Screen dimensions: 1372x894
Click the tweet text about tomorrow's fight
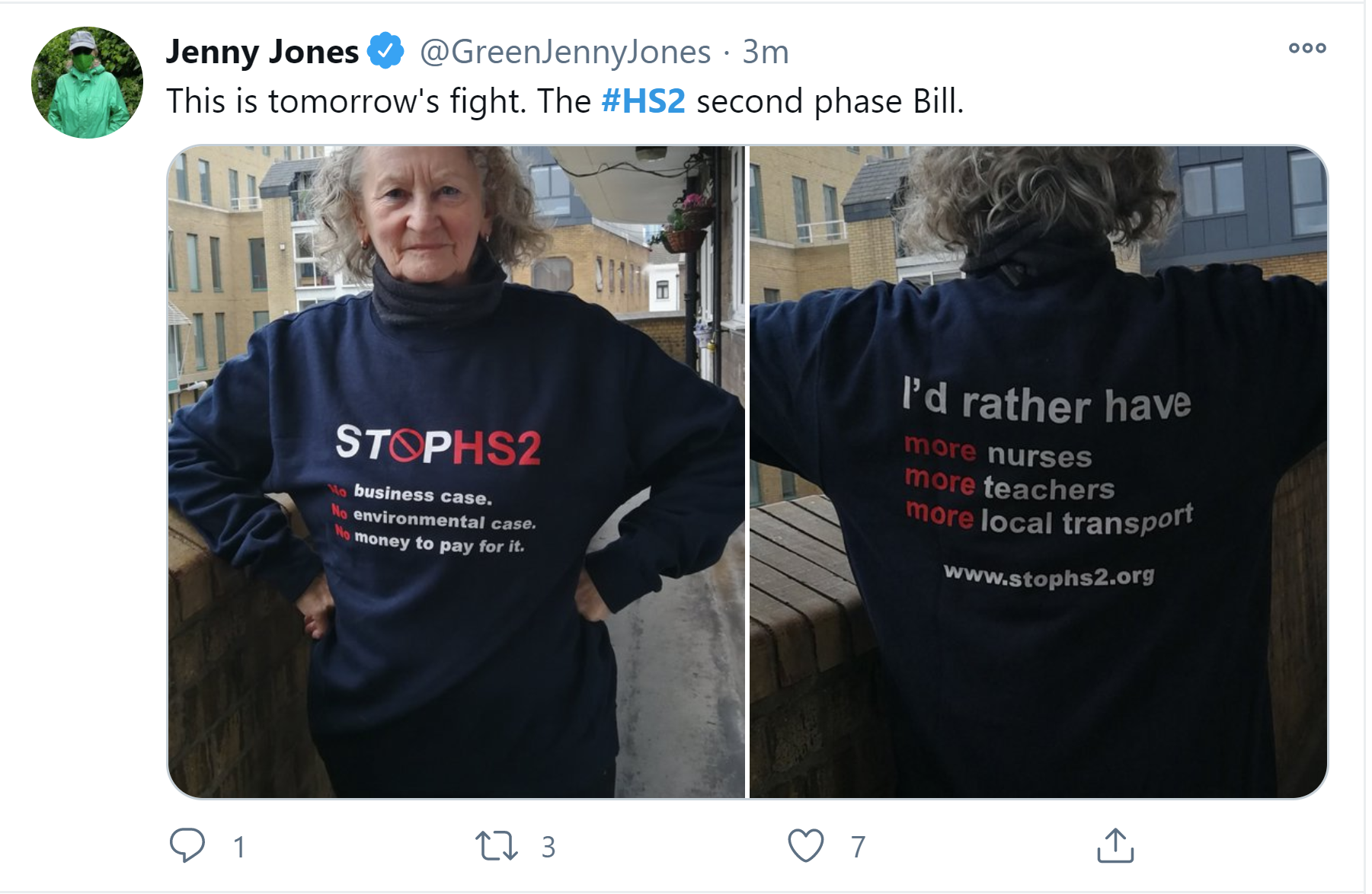565,101
